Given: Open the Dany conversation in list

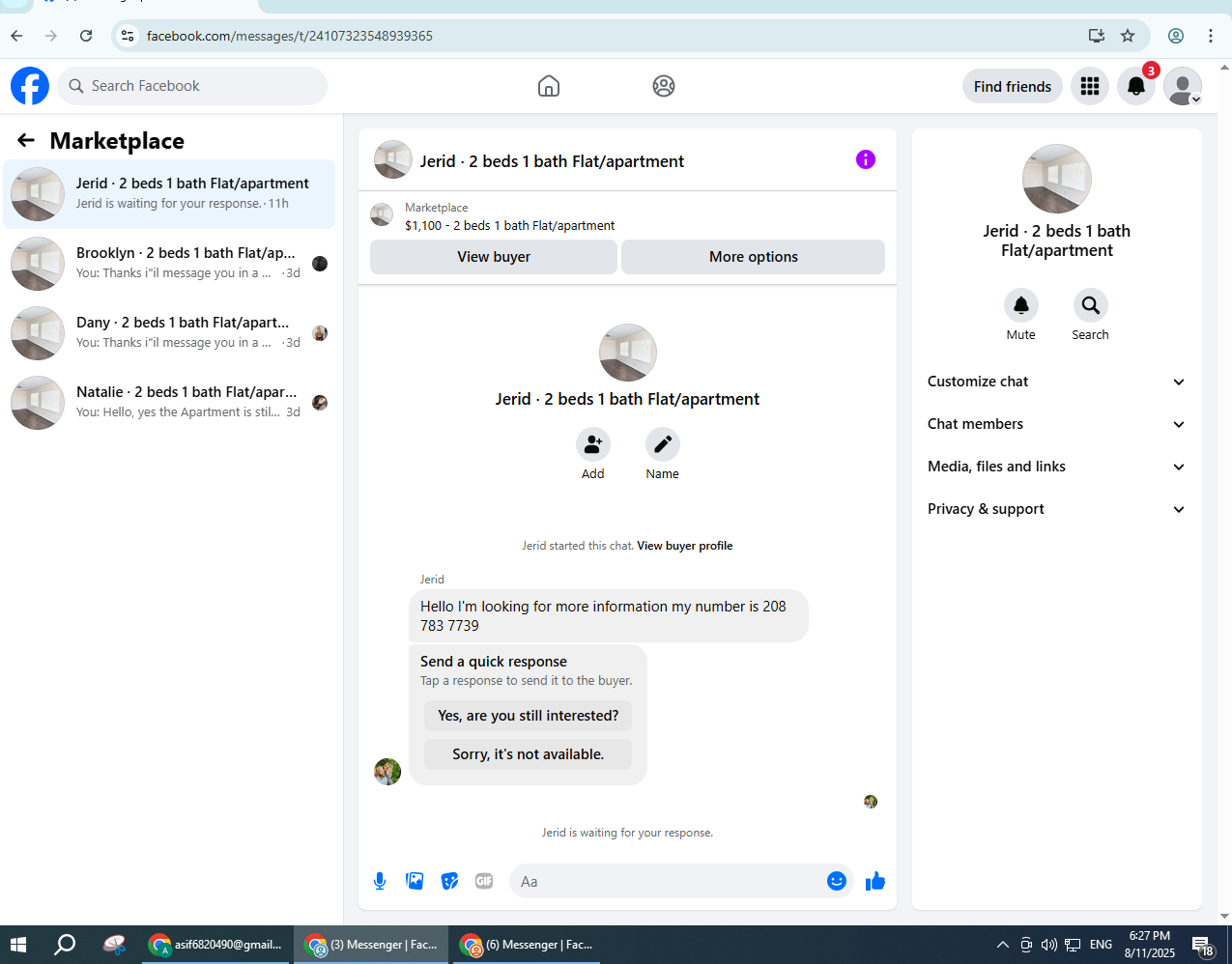Looking at the screenshot, I should pos(169,333).
